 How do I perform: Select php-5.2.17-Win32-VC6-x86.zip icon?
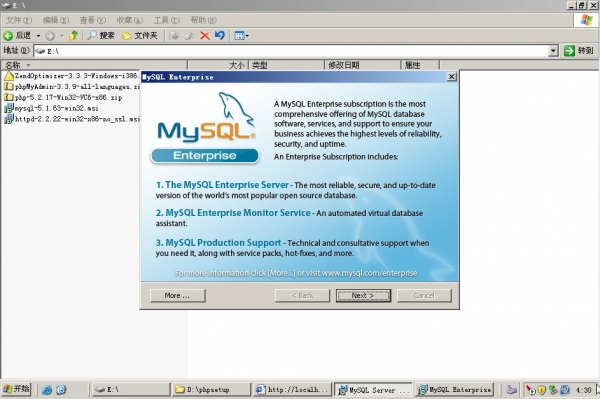coord(8,97)
